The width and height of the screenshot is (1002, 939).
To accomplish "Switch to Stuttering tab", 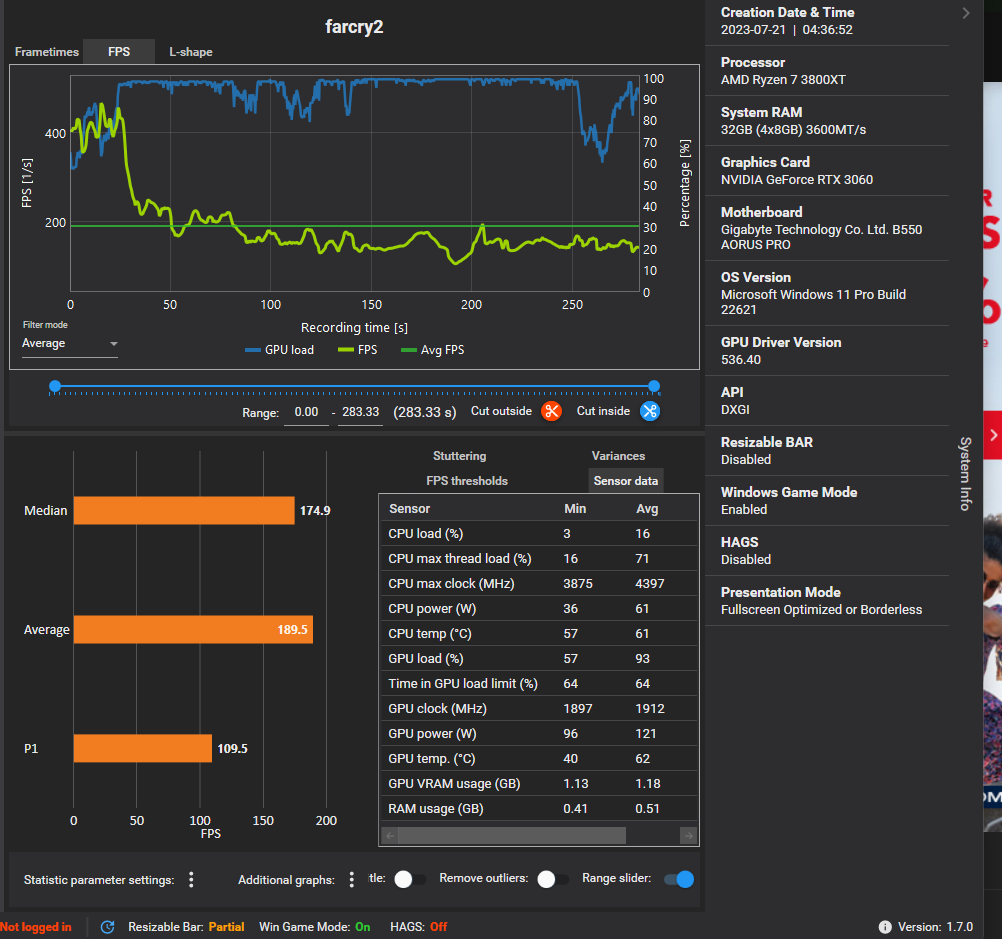I will pos(459,456).
